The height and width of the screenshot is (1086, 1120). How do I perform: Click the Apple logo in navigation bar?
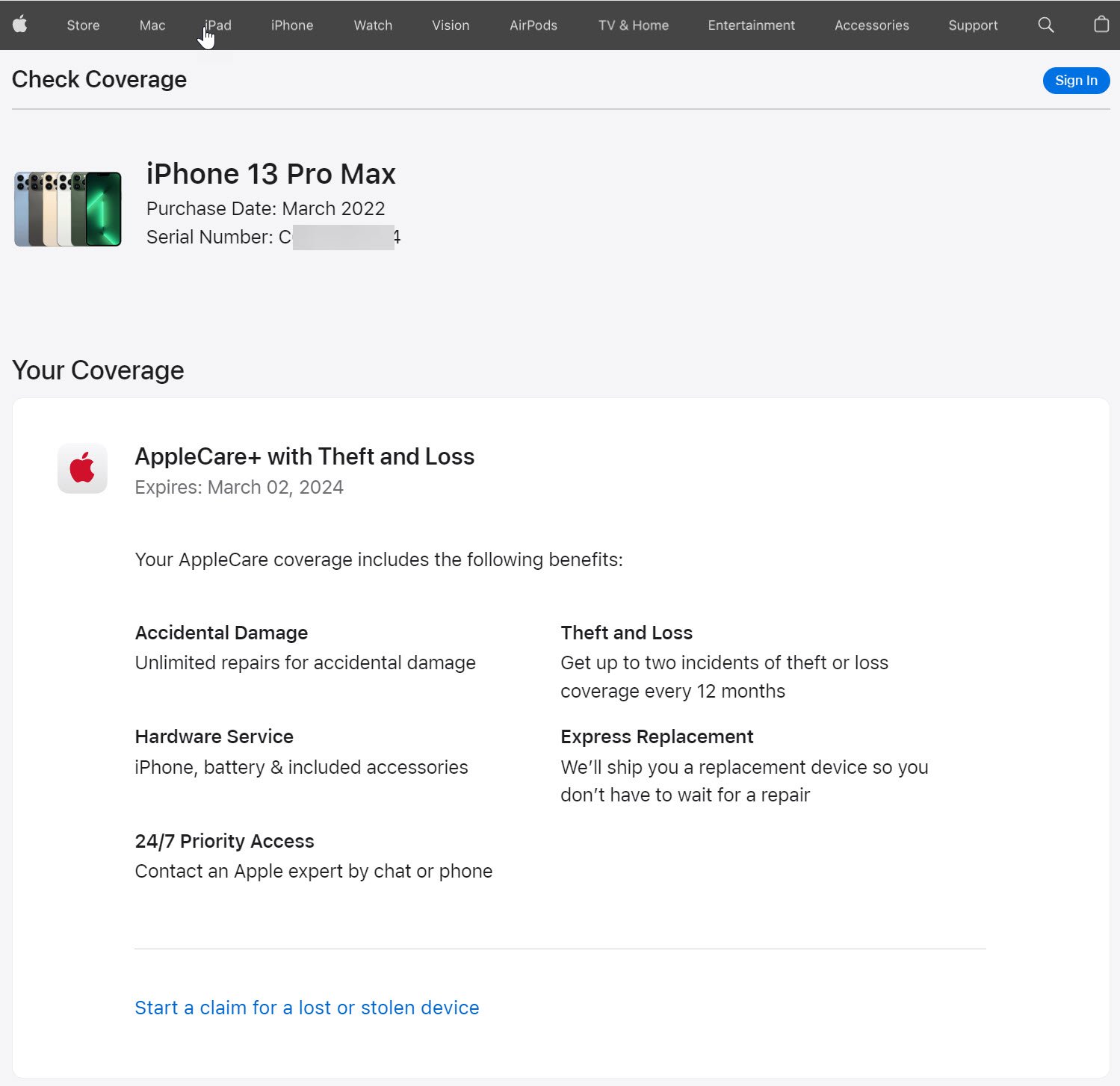pos(20,25)
